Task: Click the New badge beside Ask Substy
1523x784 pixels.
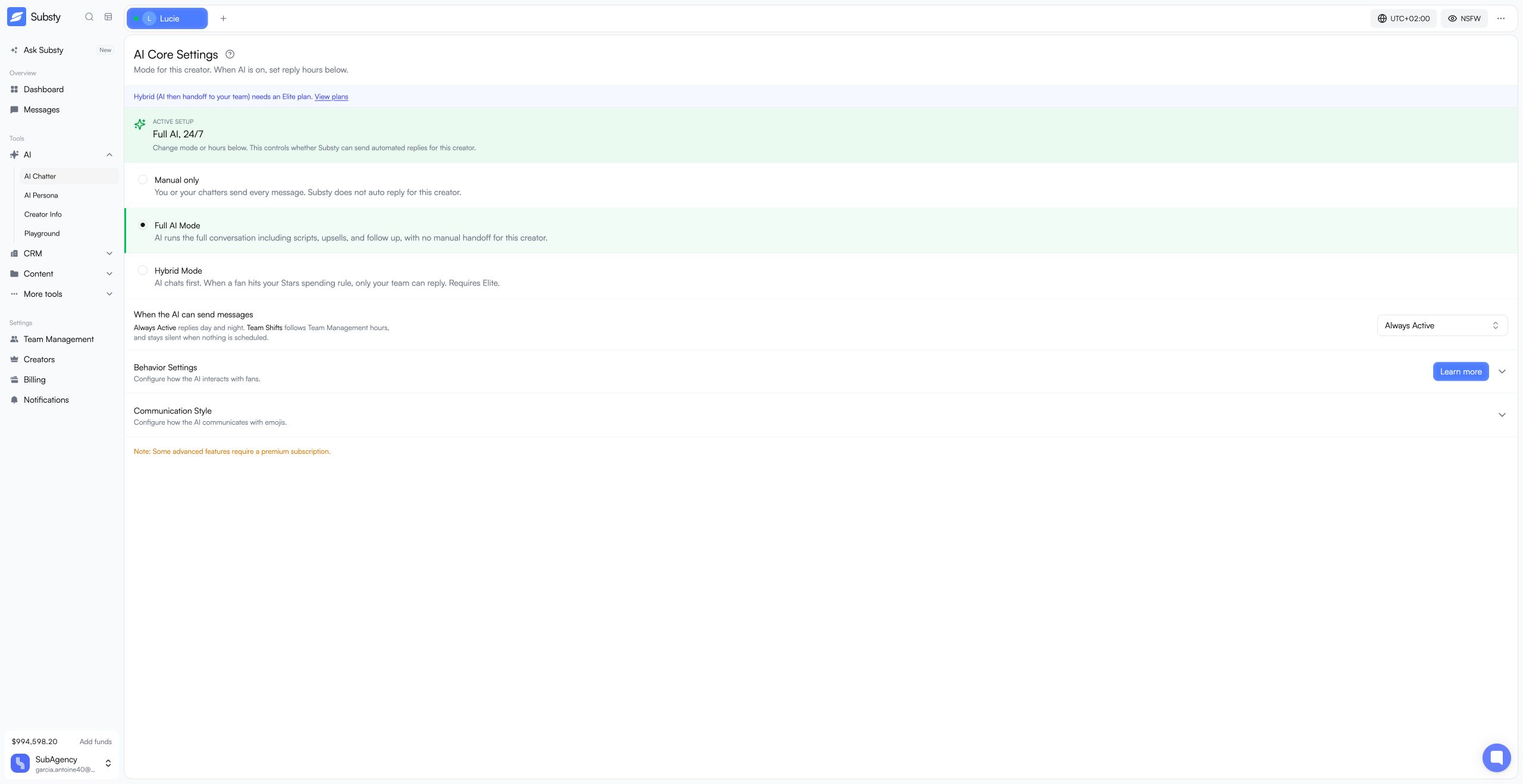Action: pyautogui.click(x=105, y=51)
